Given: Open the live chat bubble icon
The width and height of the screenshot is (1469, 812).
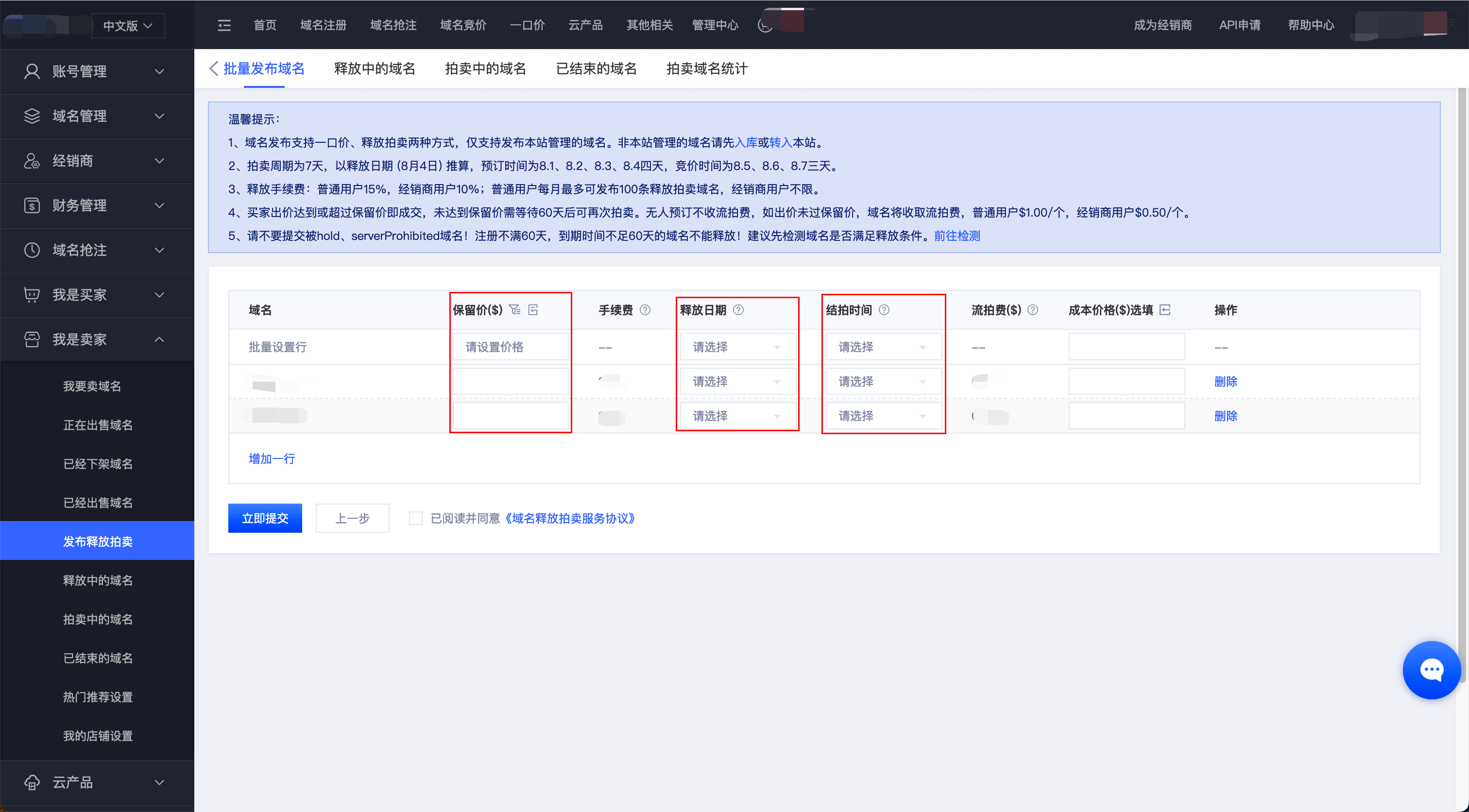Looking at the screenshot, I should (x=1431, y=670).
